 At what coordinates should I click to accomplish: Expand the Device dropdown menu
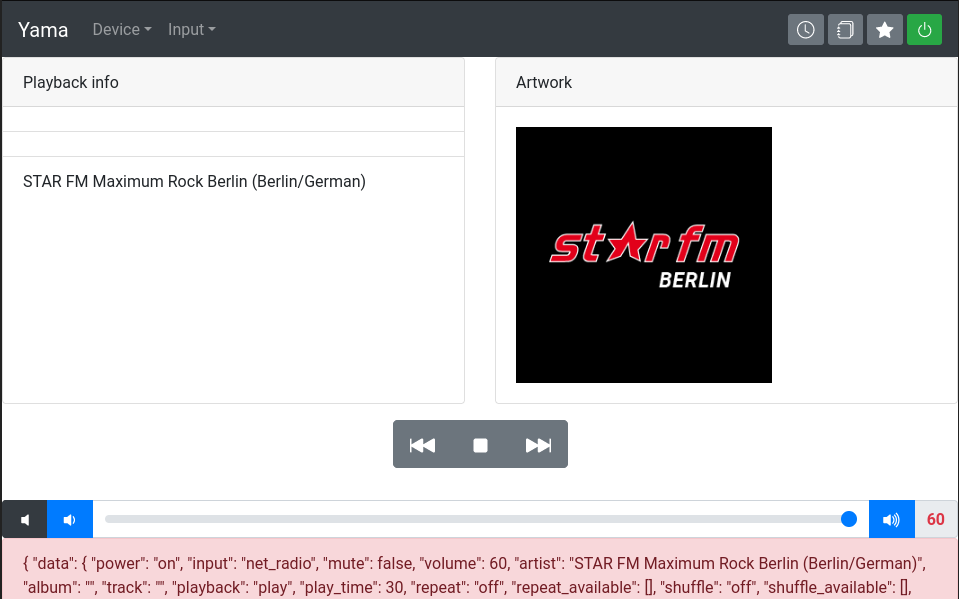[122, 30]
